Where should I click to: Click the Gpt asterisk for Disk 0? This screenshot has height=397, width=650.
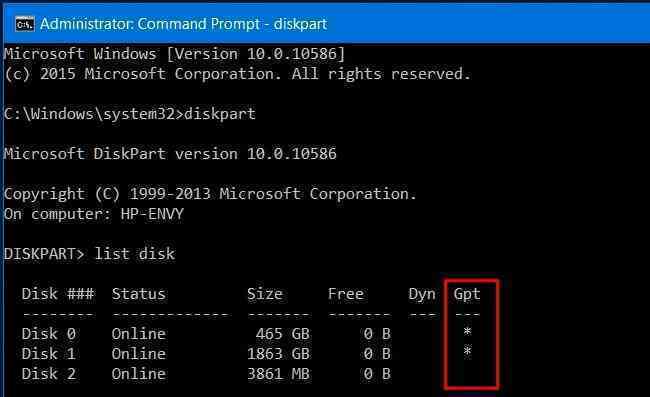[x=467, y=331]
